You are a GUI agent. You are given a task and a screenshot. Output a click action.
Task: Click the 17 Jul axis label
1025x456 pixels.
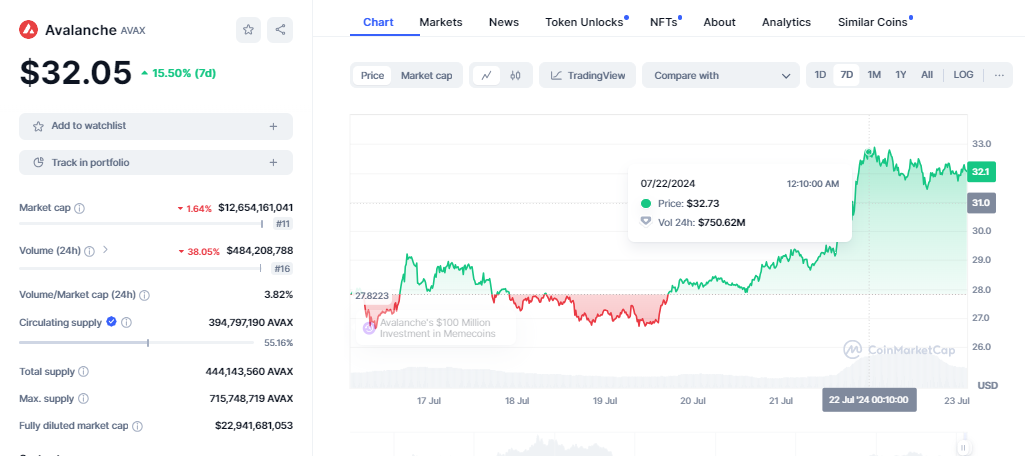click(428, 400)
